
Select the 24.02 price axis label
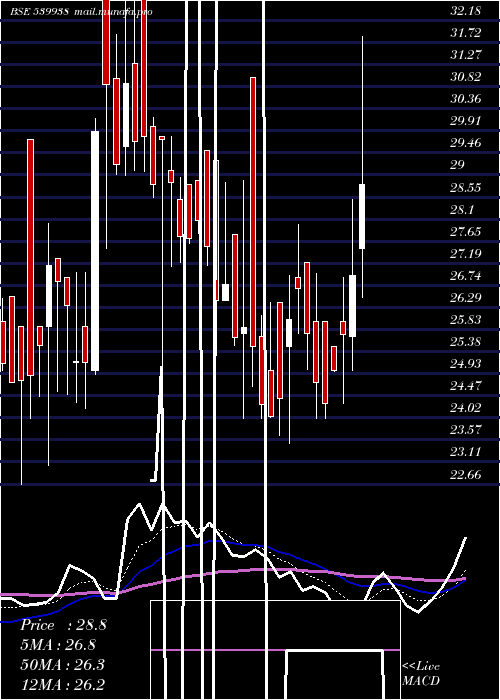(466, 407)
